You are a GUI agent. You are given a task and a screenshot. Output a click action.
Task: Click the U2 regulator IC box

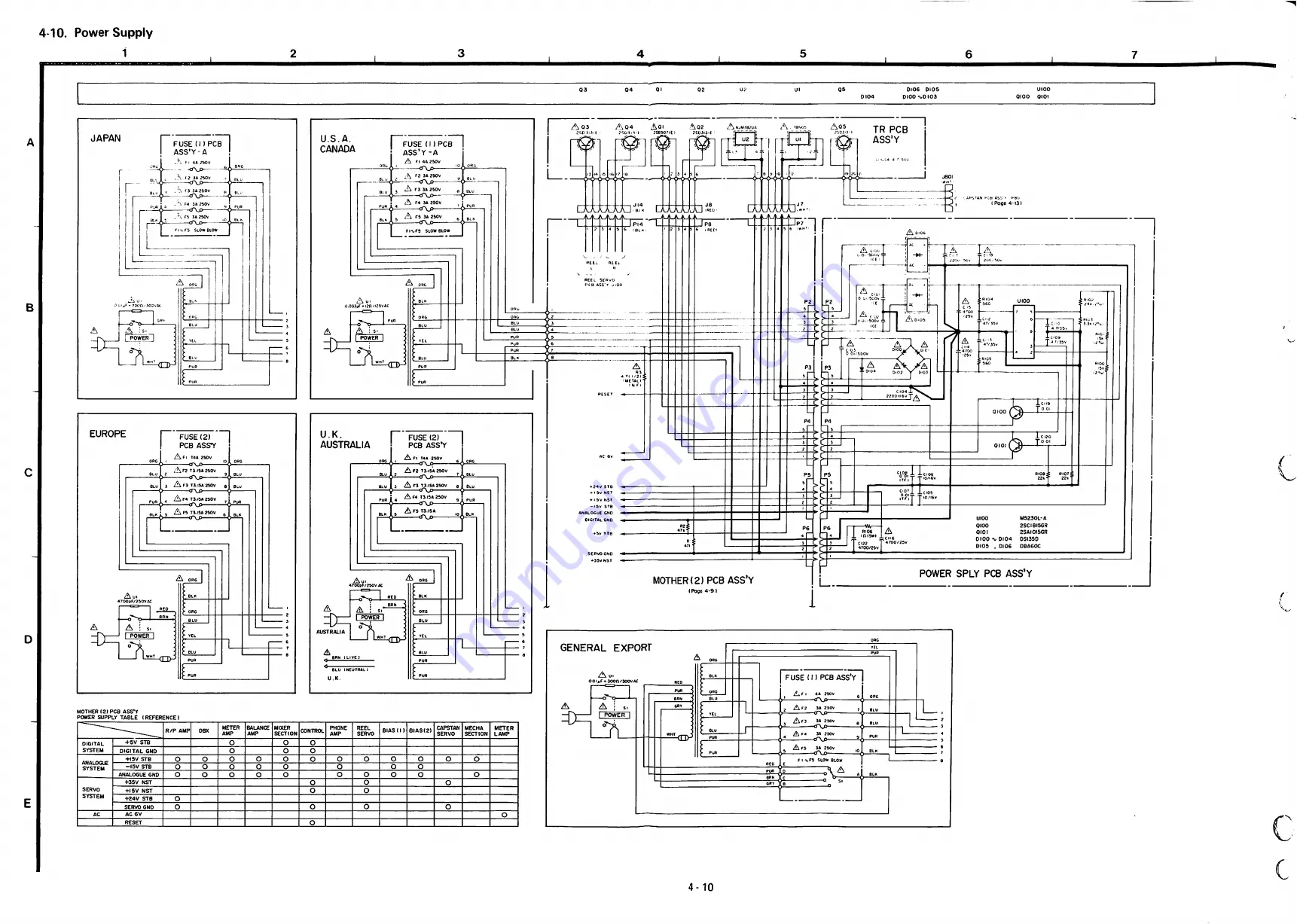[x=746, y=139]
